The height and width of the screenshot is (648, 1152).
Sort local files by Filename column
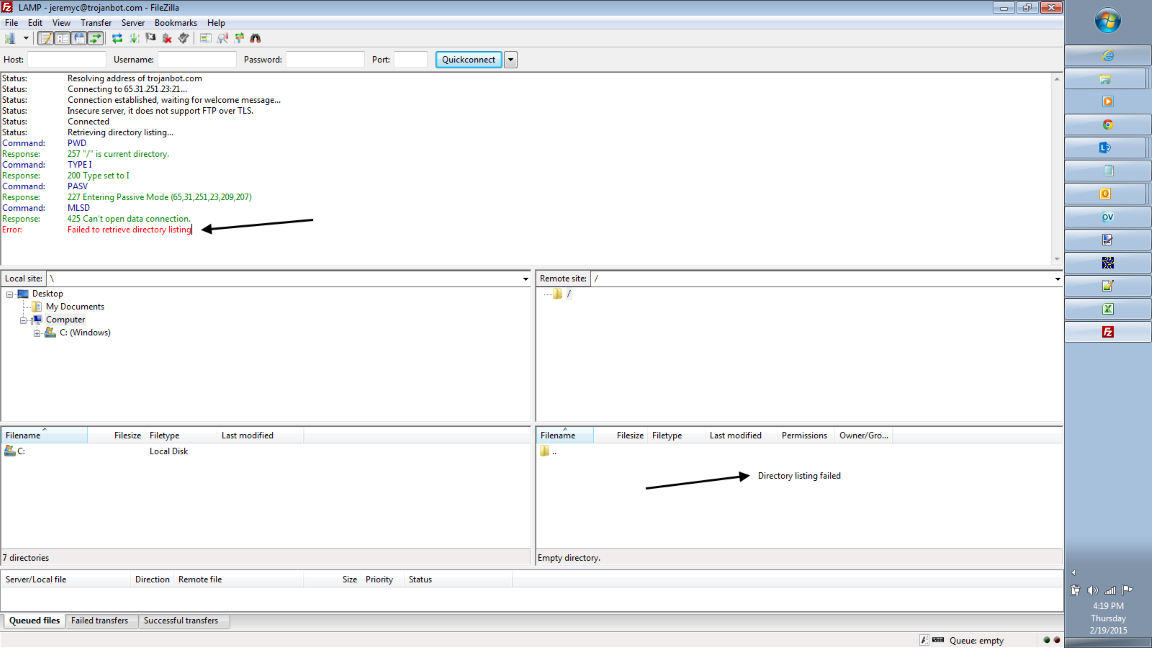(x=44, y=436)
